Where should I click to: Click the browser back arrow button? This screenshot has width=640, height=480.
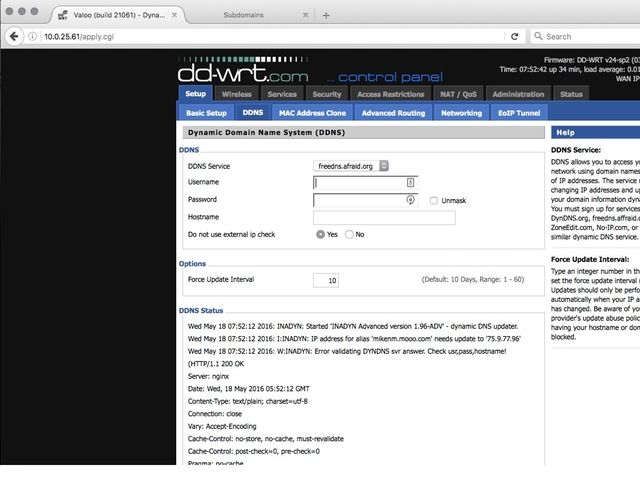point(14,36)
